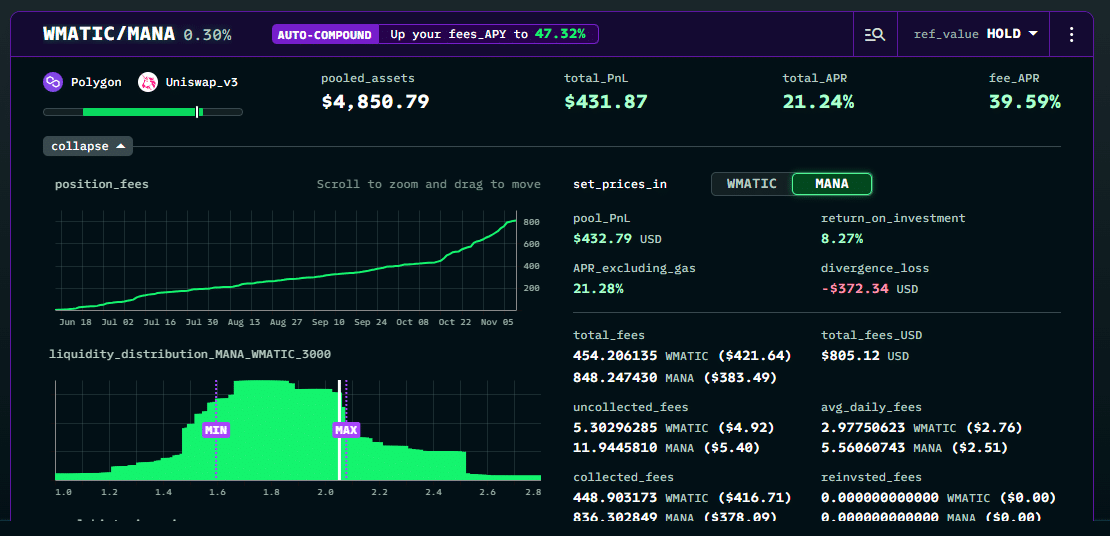The width and height of the screenshot is (1110, 536).
Task: Click pool_PnL value $432.79
Action: pos(602,239)
